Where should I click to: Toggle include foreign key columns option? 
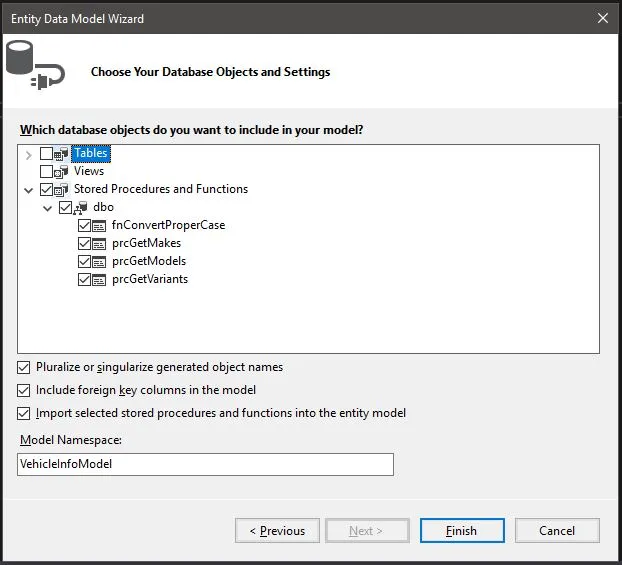(24, 390)
